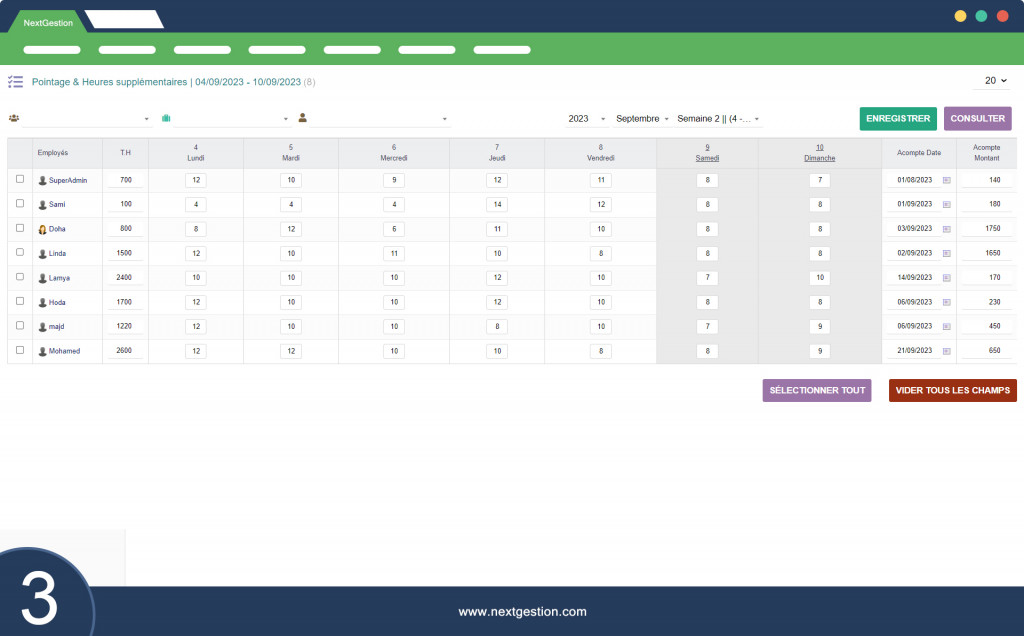The image size is (1024, 636).
Task: Click Sami's Lundi hours field
Action: click(196, 204)
